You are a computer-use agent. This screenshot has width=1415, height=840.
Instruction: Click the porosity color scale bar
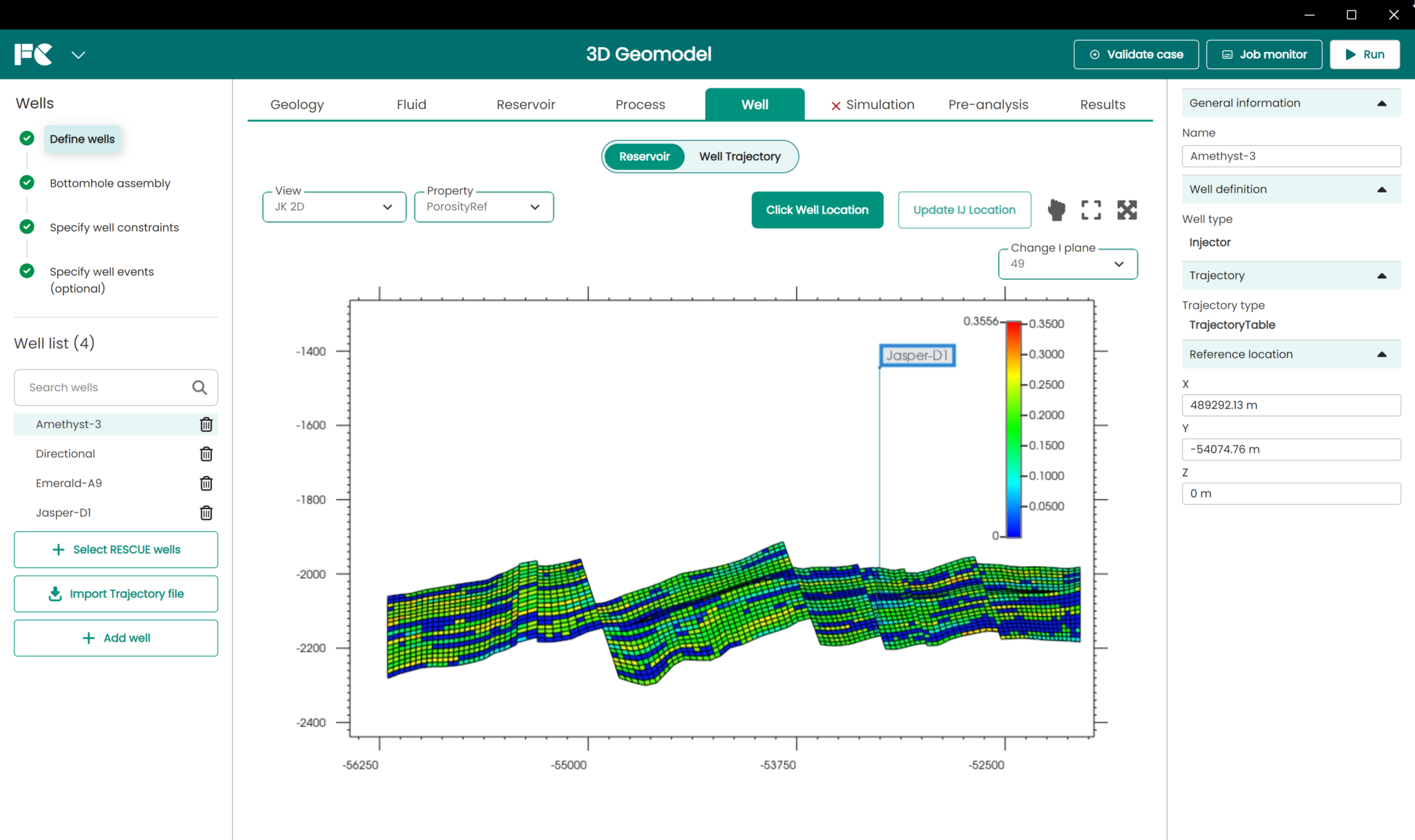[1014, 428]
